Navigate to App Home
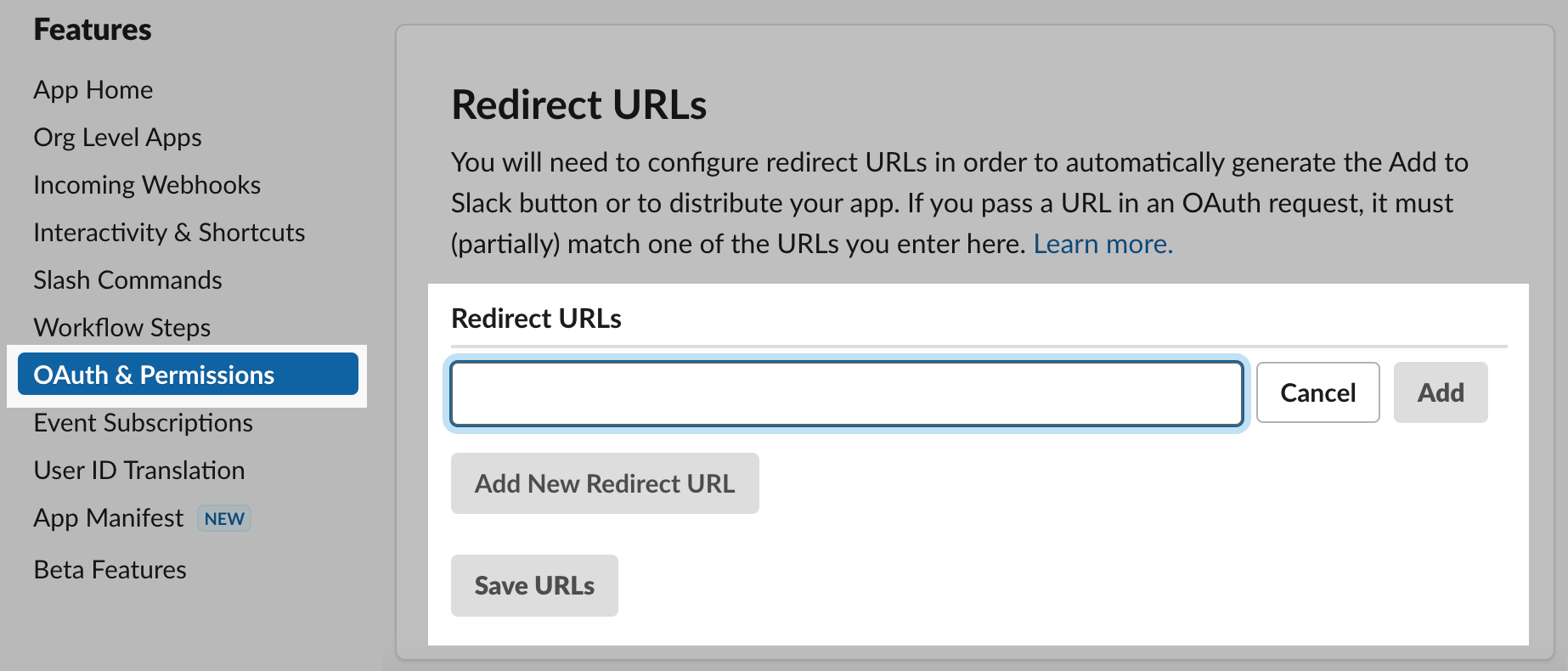 click(93, 89)
